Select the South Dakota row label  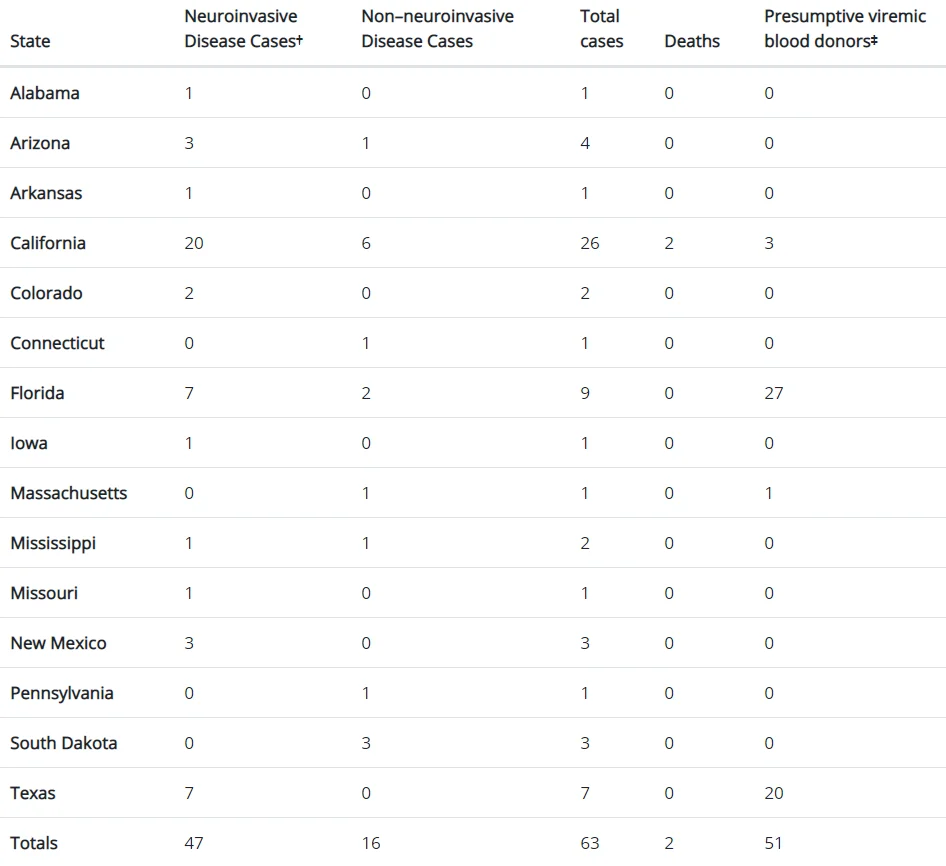63,742
